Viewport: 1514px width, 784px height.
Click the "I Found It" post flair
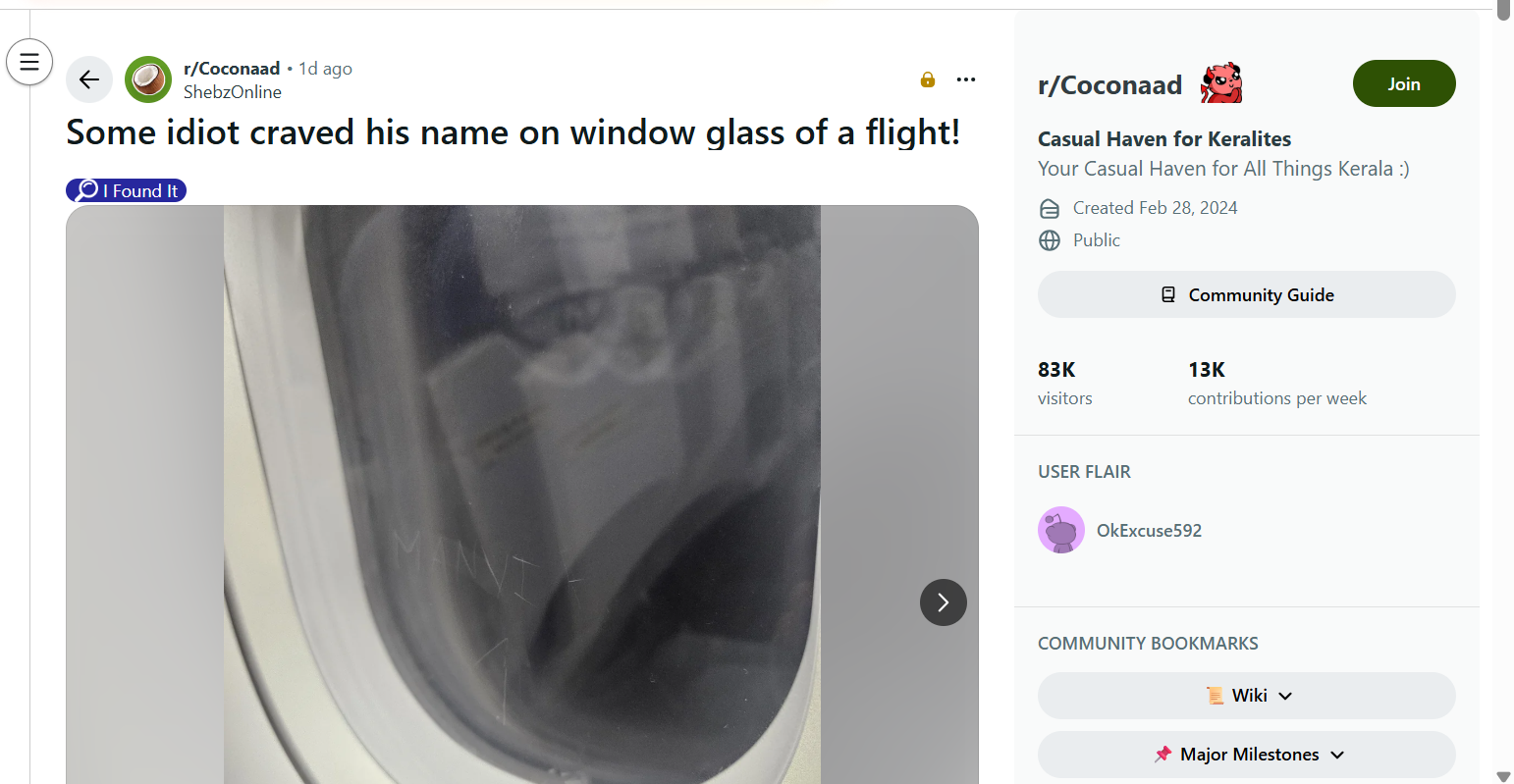pos(127,190)
